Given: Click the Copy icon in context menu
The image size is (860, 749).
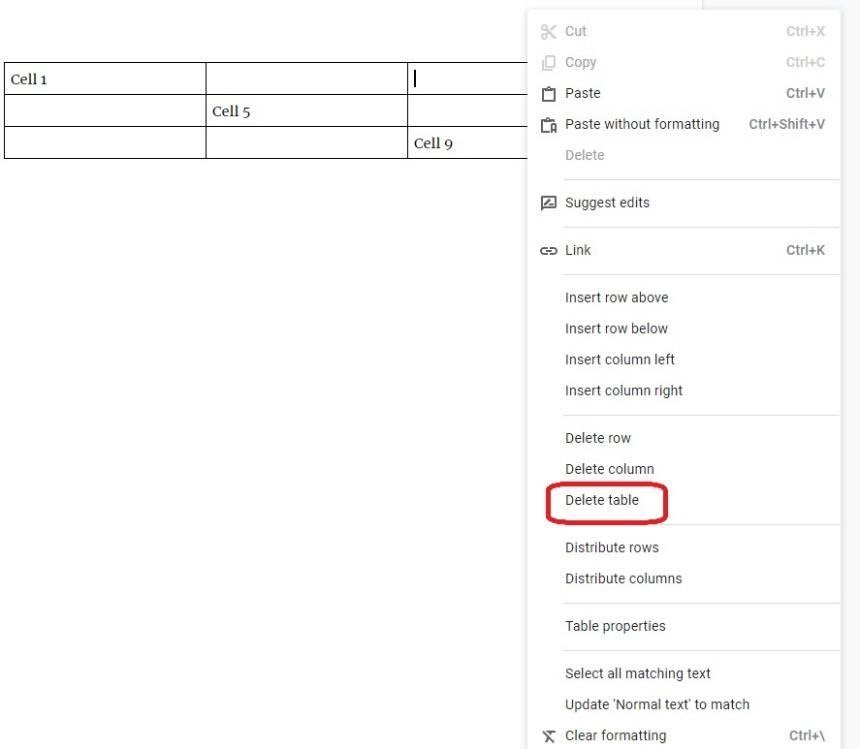Looking at the screenshot, I should [x=548, y=63].
